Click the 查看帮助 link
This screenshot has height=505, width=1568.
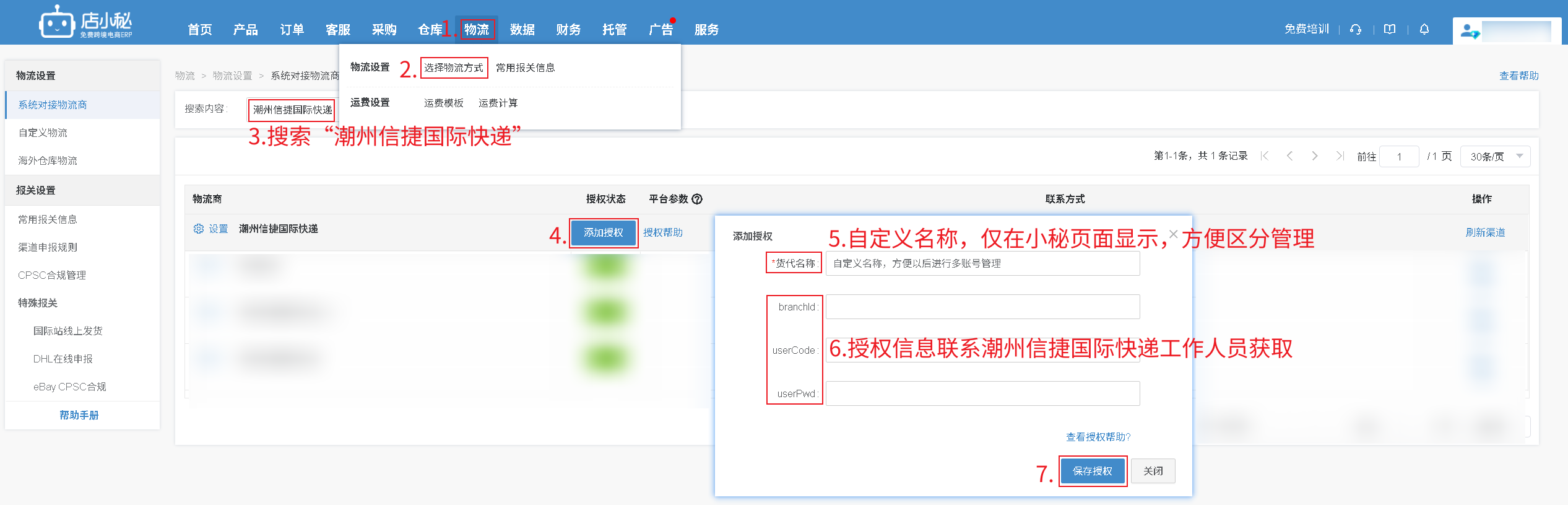point(1519,76)
